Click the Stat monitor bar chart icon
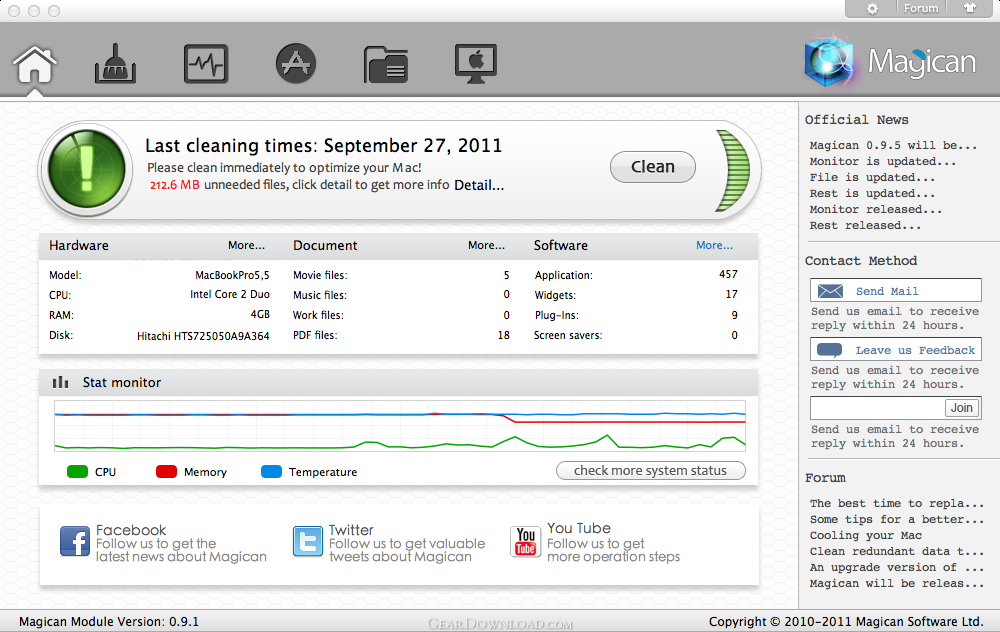The width and height of the screenshot is (1000, 632). pos(61,382)
